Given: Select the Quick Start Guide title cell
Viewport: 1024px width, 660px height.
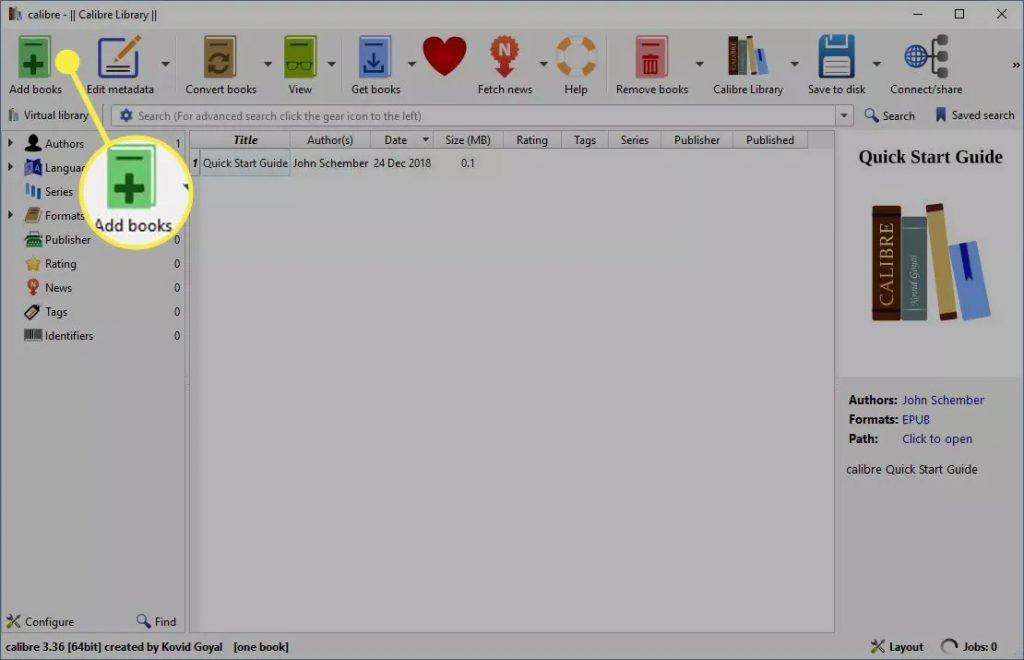Looking at the screenshot, I should 245,163.
